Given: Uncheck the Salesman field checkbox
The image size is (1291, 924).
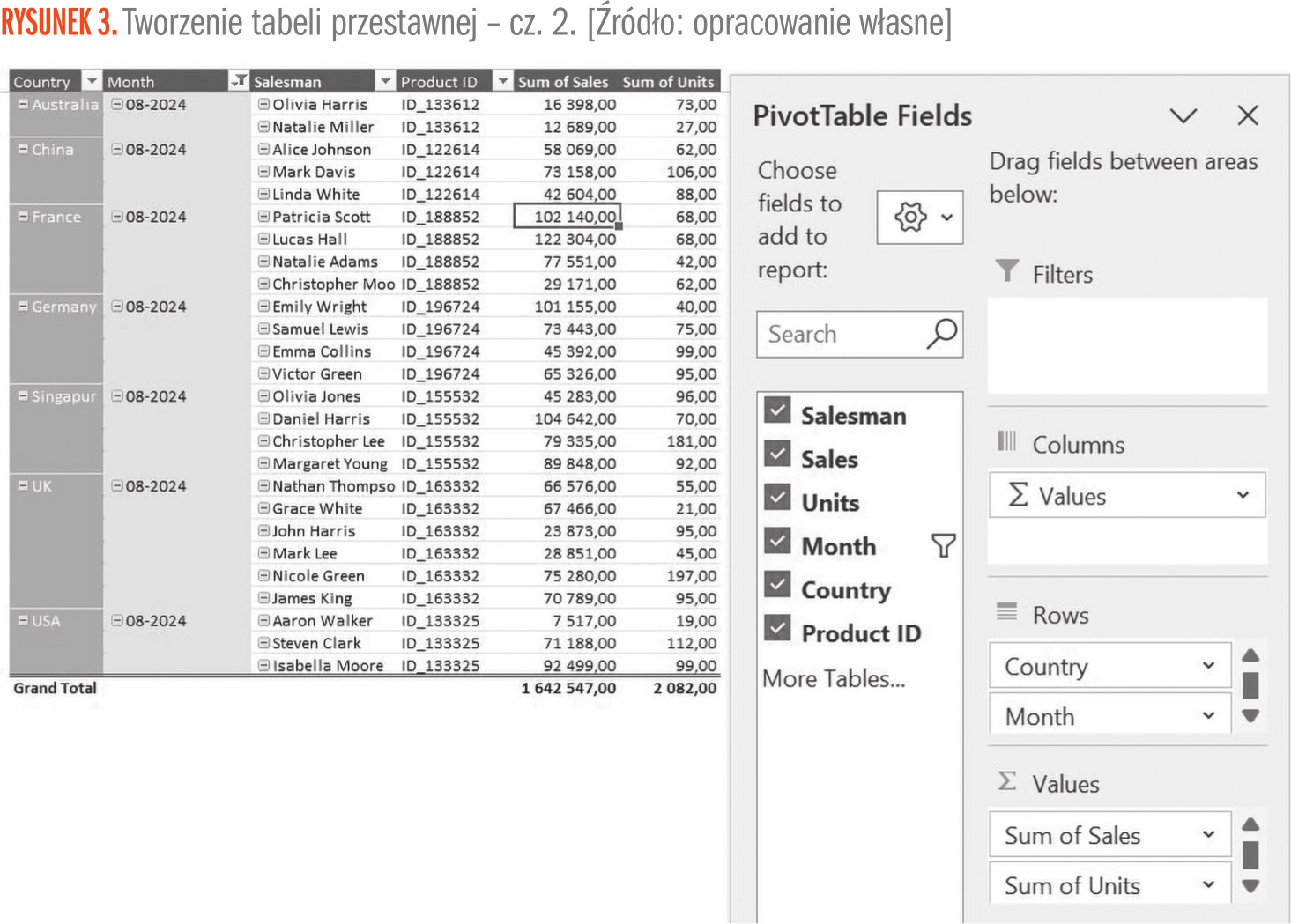Looking at the screenshot, I should pyautogui.click(x=777, y=411).
